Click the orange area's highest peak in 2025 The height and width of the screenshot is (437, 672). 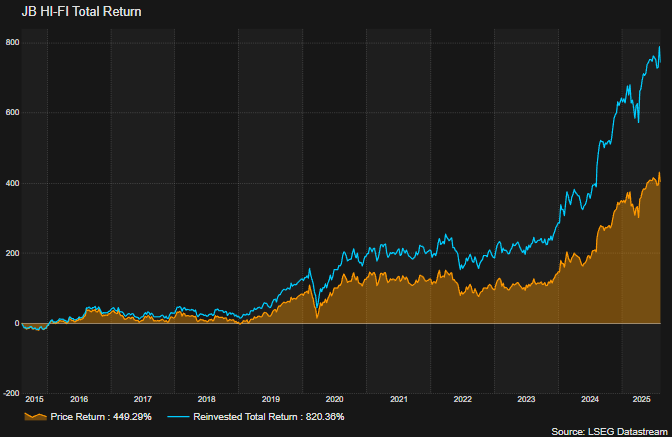pyautogui.click(x=659, y=174)
